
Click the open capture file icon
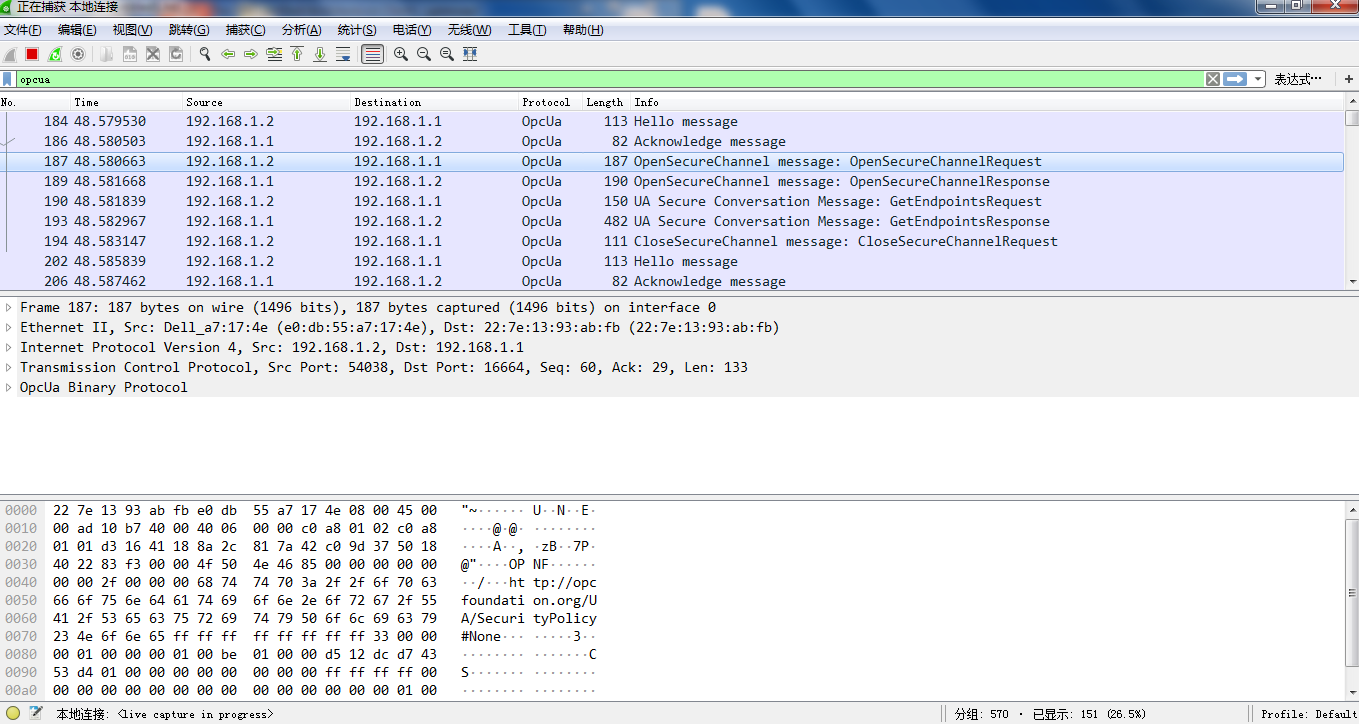(x=106, y=54)
